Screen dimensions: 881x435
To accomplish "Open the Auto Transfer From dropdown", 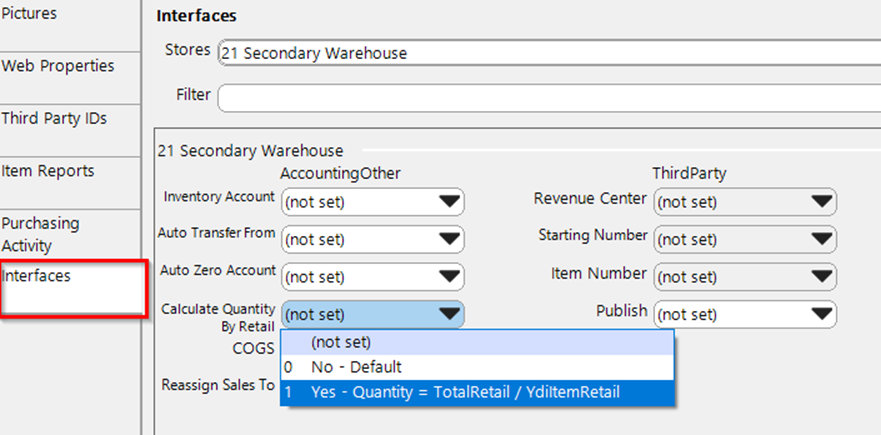I will pos(372,239).
